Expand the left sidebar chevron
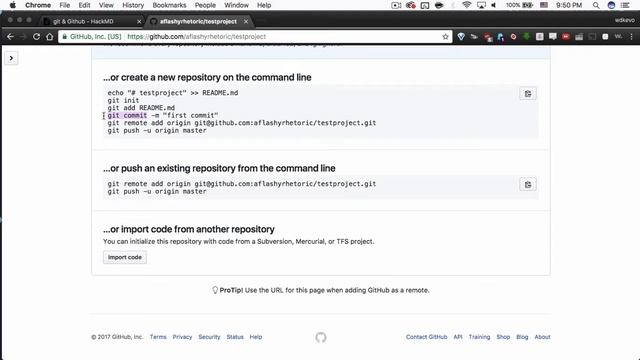The width and height of the screenshot is (640, 360). (x=11, y=58)
